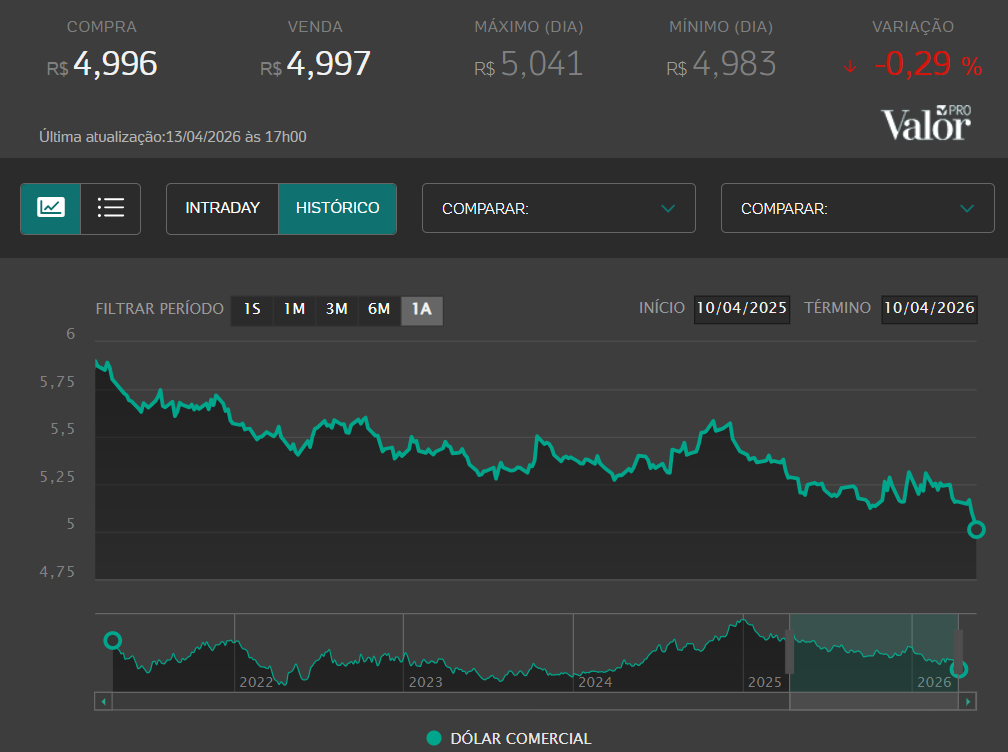Switch to chart view icon

click(x=51, y=208)
